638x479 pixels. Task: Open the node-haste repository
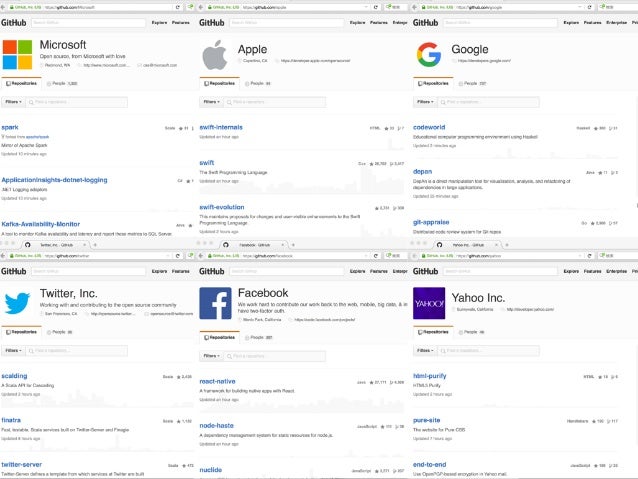coord(216,426)
